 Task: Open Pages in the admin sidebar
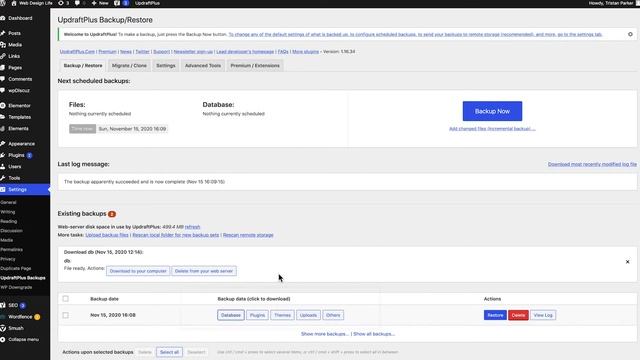tap(15, 67)
